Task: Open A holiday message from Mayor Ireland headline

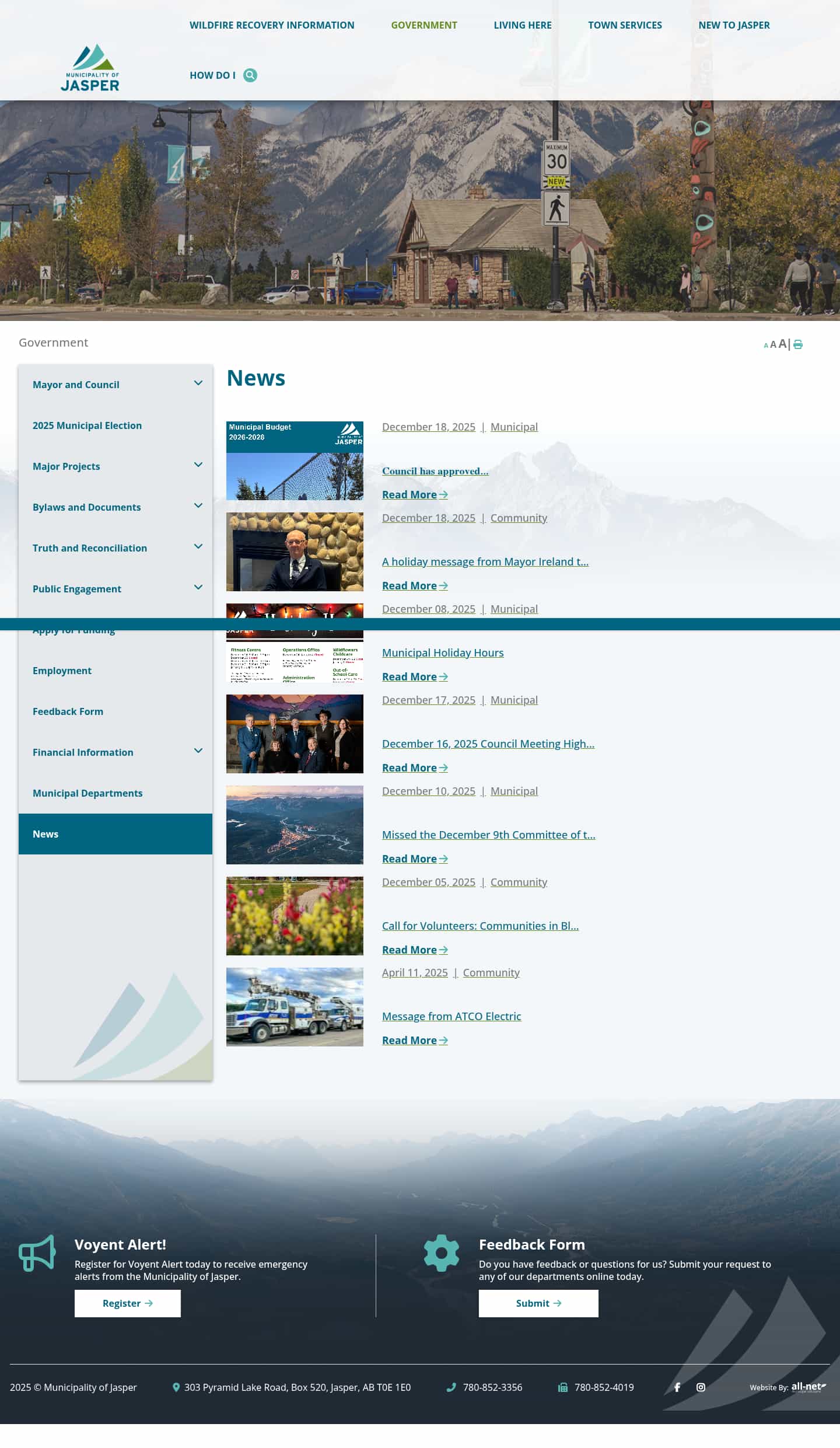Action: tap(485, 561)
